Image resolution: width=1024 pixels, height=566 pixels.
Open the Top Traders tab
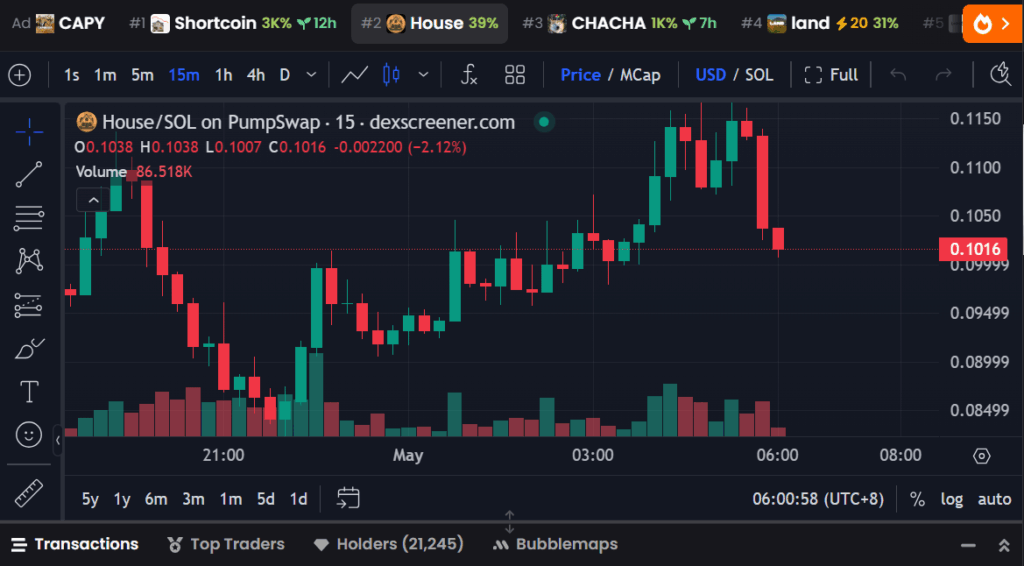click(x=226, y=544)
